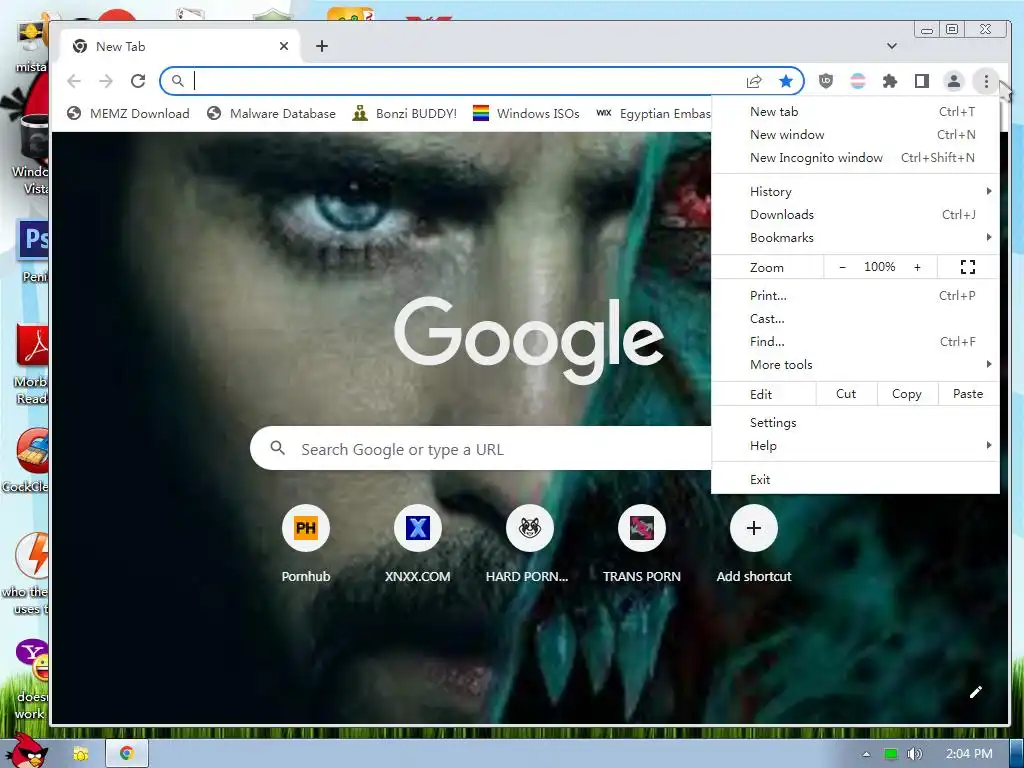
Task: Click the 100% zoom value
Action: (880, 267)
